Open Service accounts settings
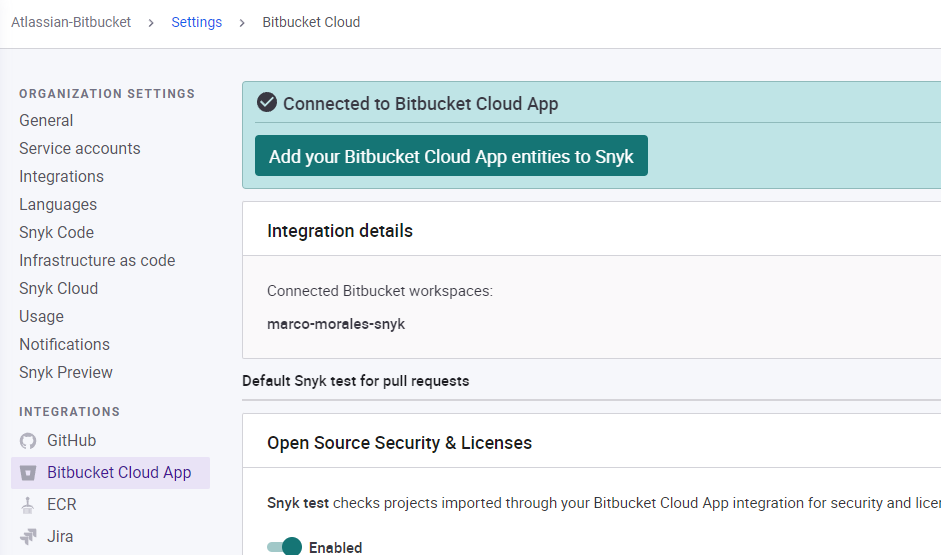Image resolution: width=941 pixels, height=555 pixels. [x=80, y=149]
